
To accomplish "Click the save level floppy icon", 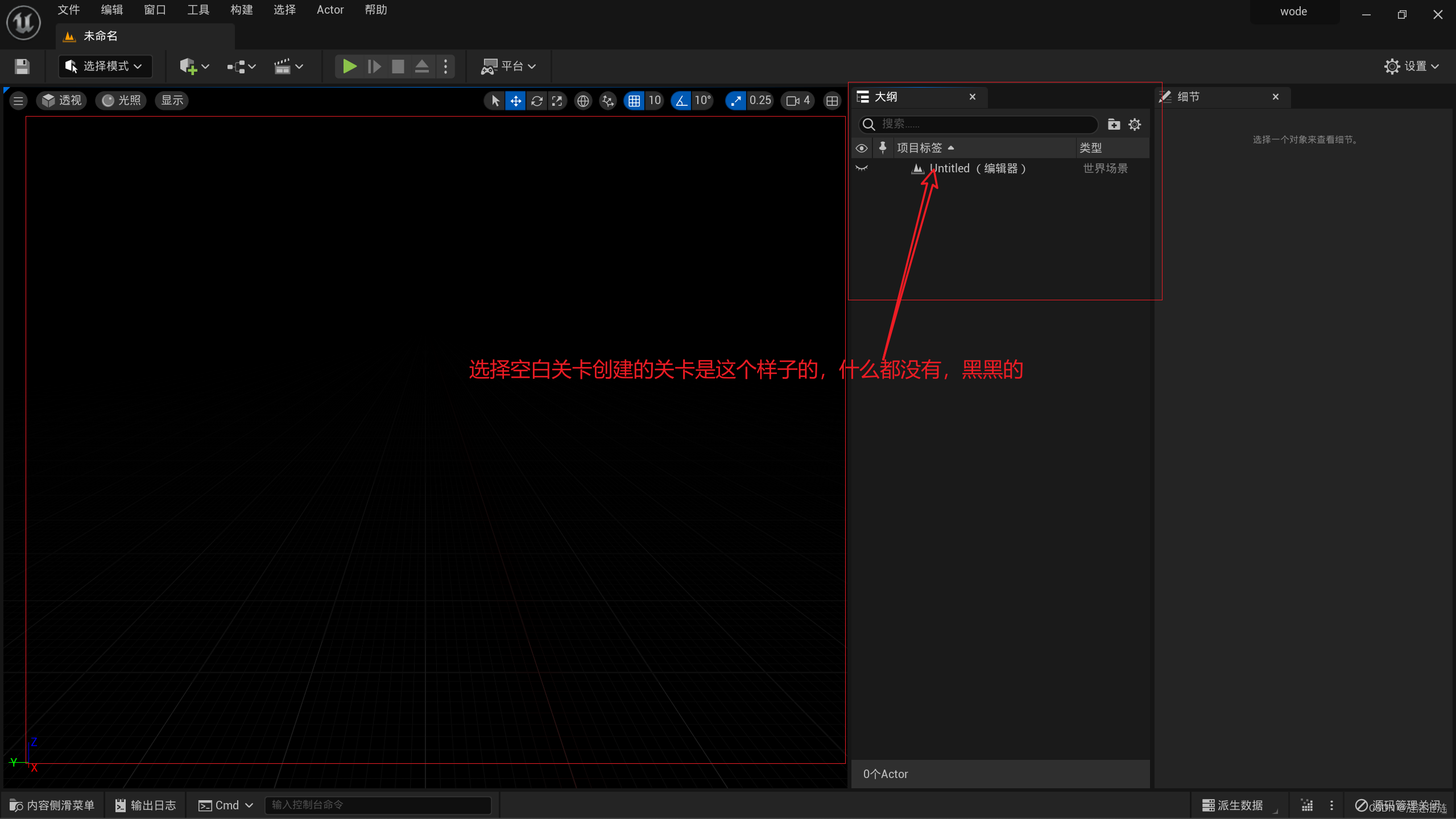I will coord(22,67).
